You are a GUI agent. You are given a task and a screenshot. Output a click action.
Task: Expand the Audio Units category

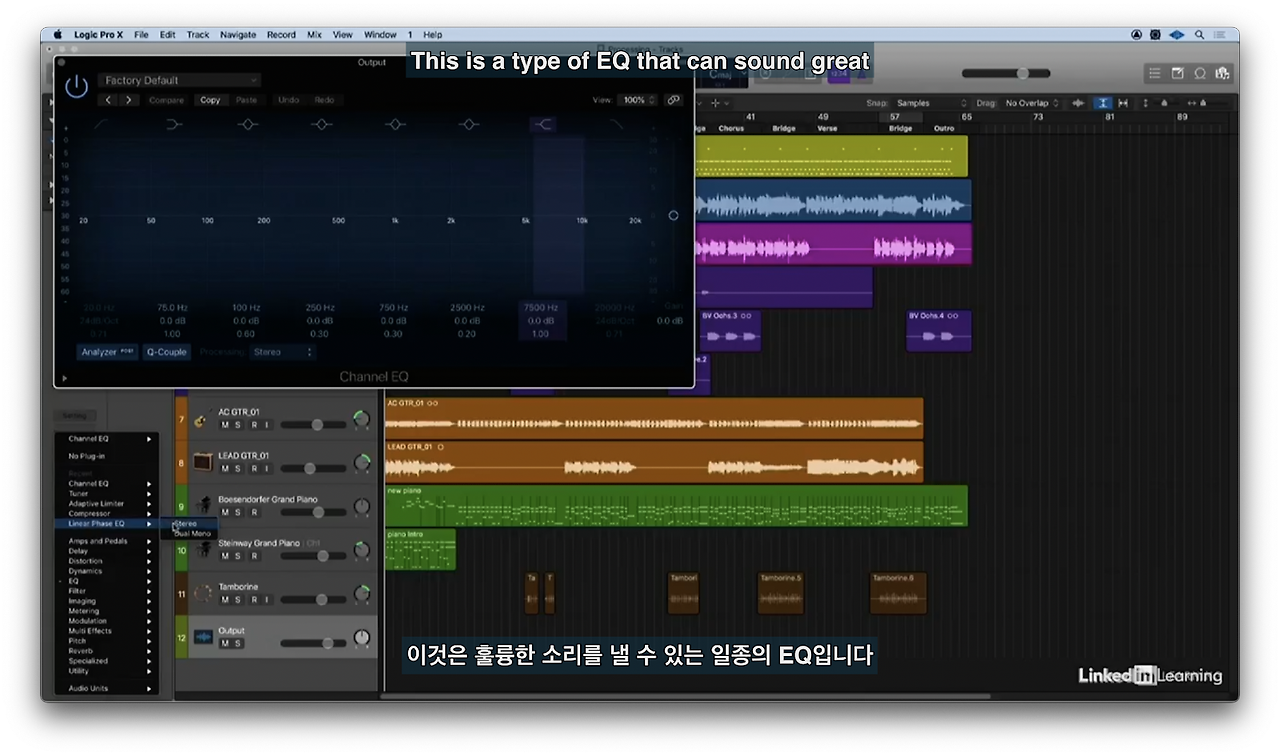(x=105, y=688)
